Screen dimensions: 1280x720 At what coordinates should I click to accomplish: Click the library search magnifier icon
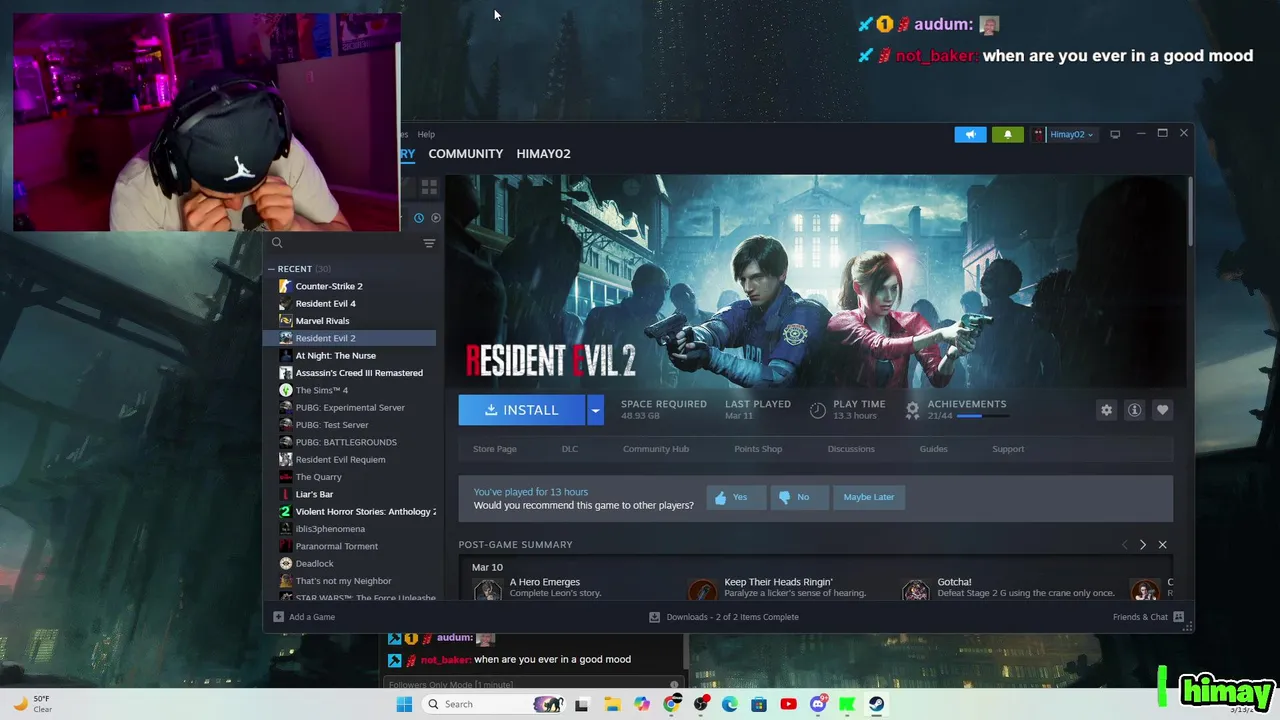(277, 243)
